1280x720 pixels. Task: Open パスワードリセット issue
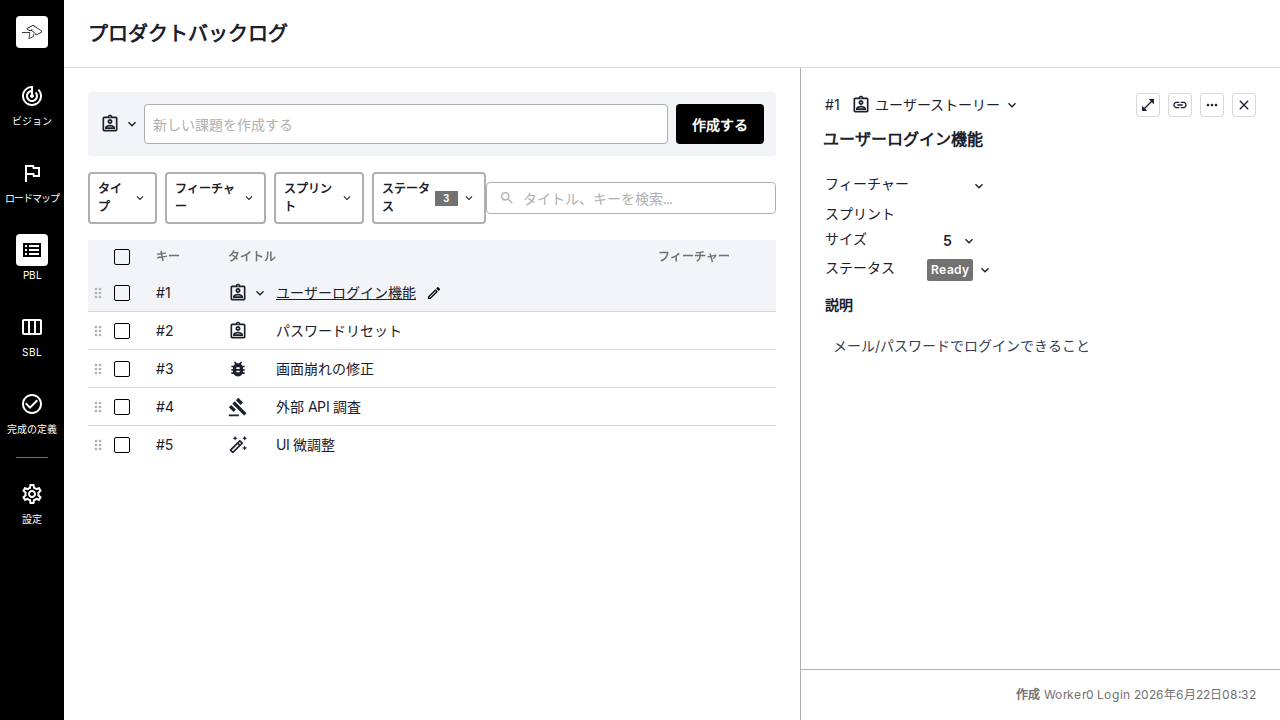pos(339,331)
